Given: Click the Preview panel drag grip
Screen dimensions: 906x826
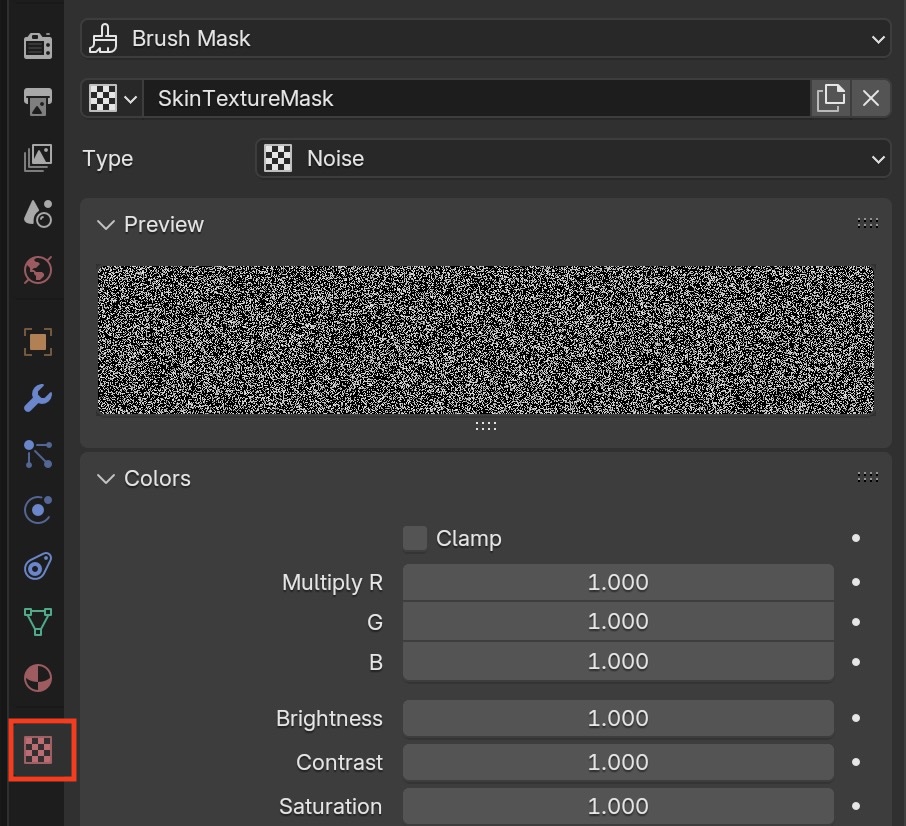Looking at the screenshot, I should pyautogui.click(x=867, y=224).
